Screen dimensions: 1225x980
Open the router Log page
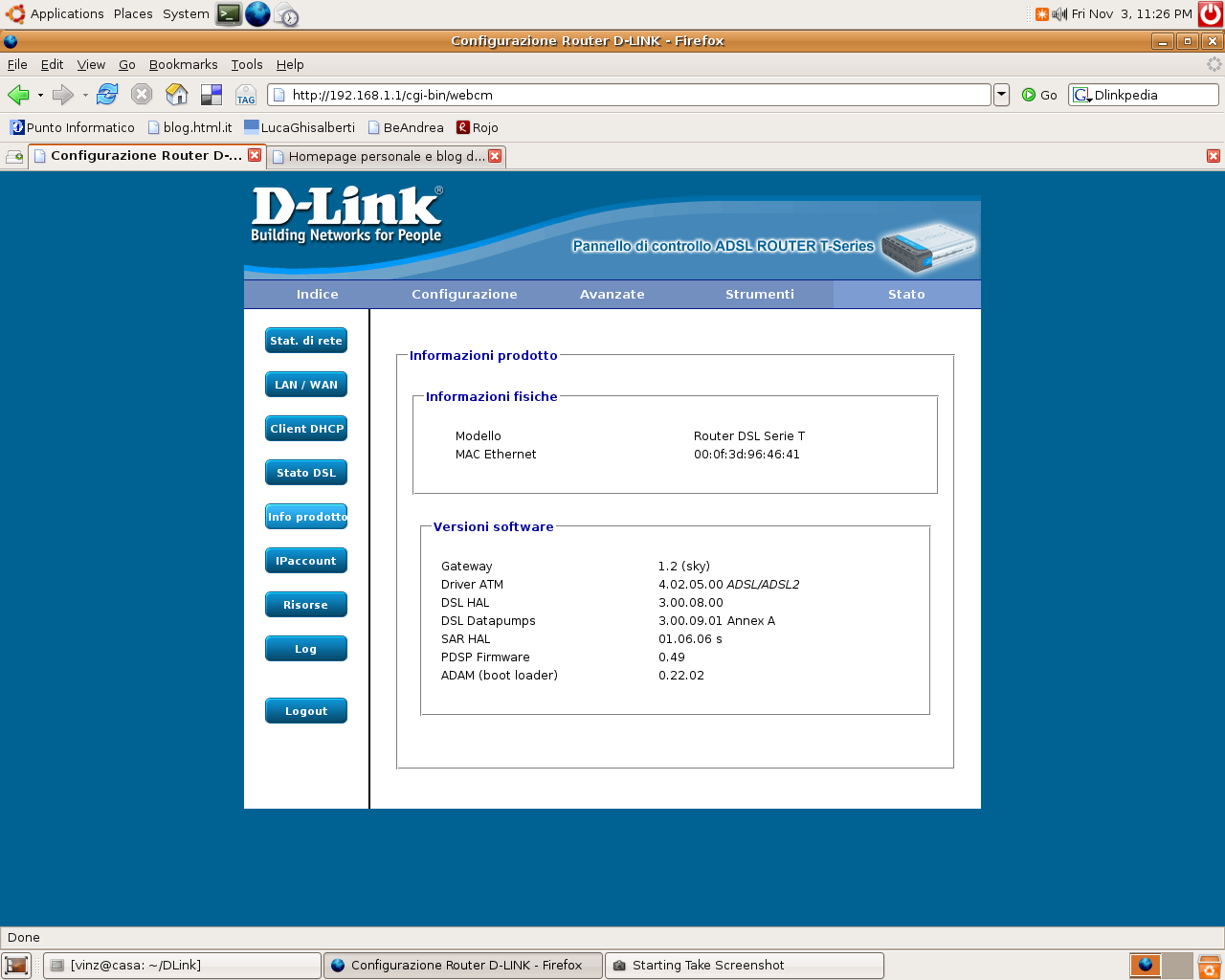point(306,649)
